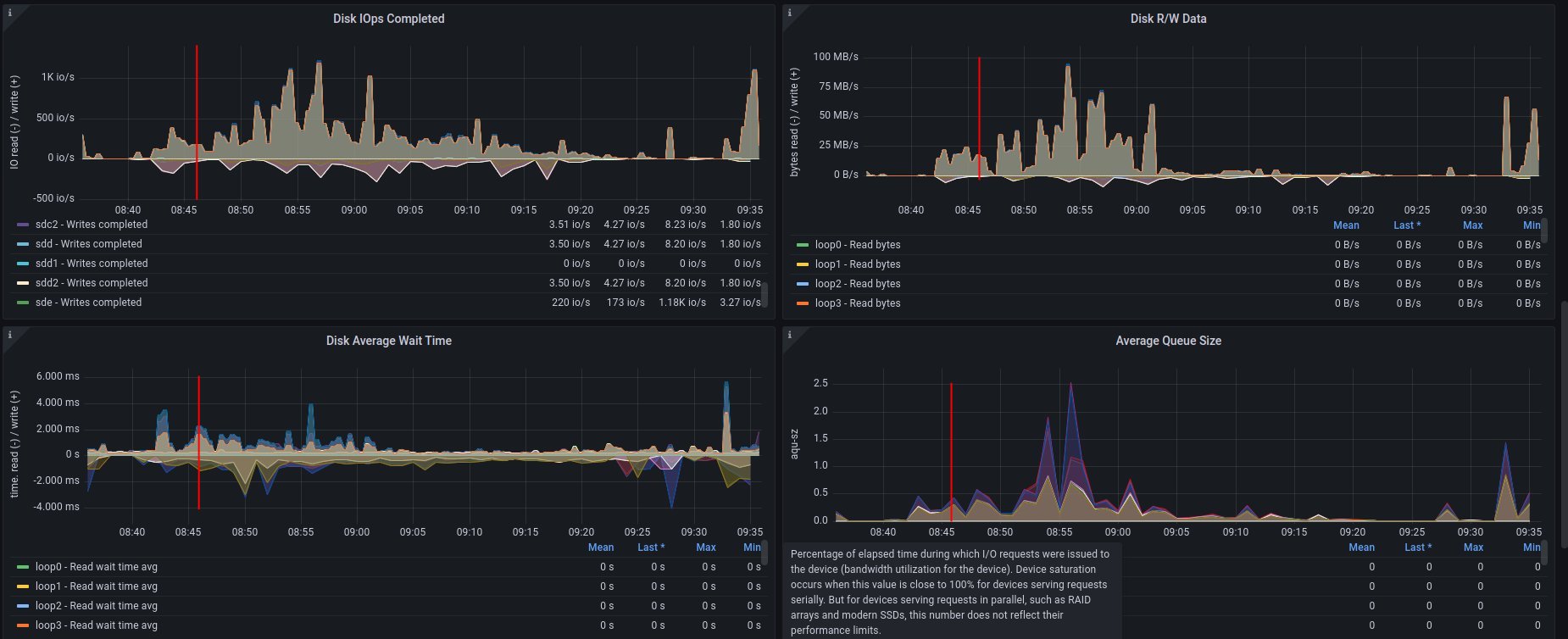The width and height of the screenshot is (1568, 639).
Task: Click info icon on Disk Average Wait Time panel
Action: click(9, 335)
